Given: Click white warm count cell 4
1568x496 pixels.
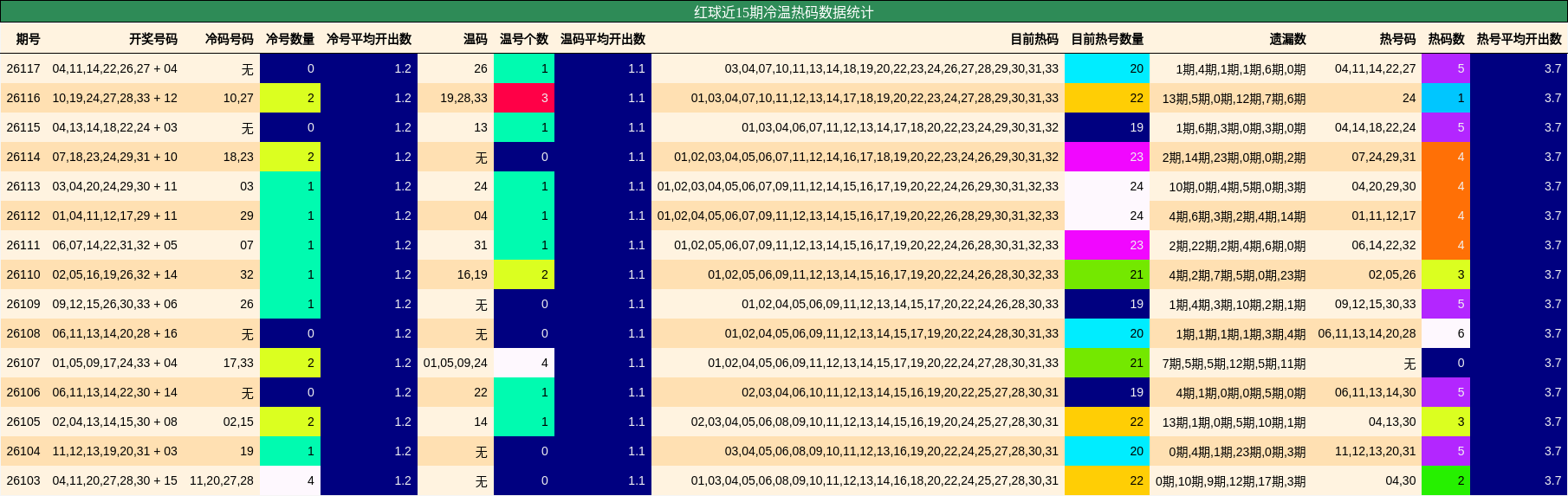Looking at the screenshot, I should [524, 363].
